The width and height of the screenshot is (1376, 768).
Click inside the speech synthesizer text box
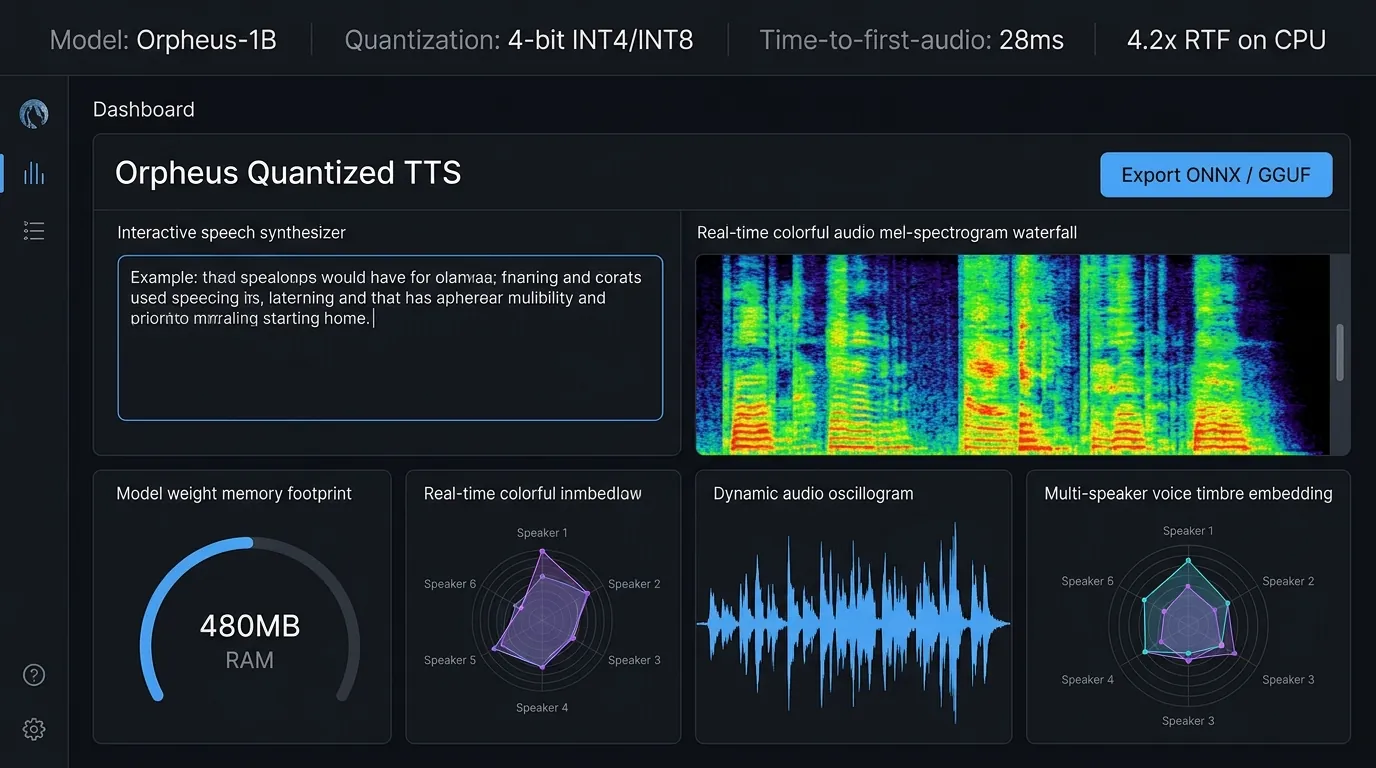pos(390,337)
